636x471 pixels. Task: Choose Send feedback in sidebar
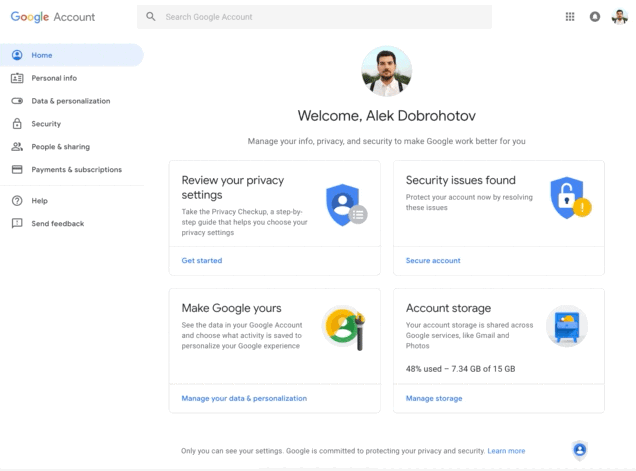coord(72,223)
